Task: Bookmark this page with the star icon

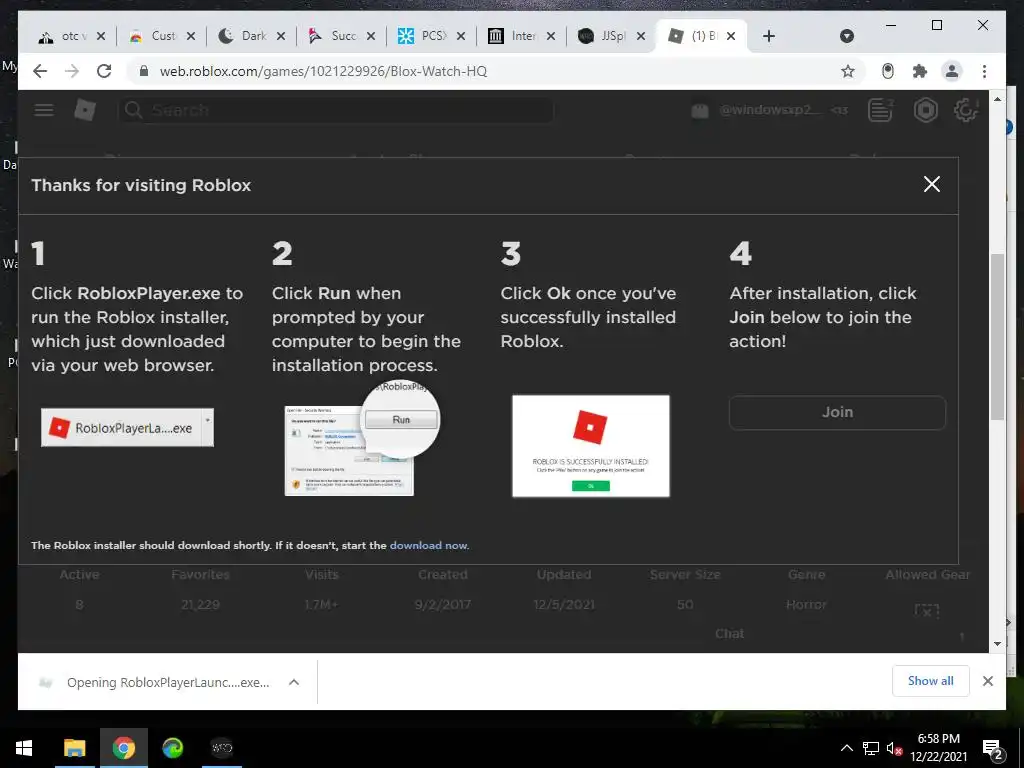Action: point(848,71)
